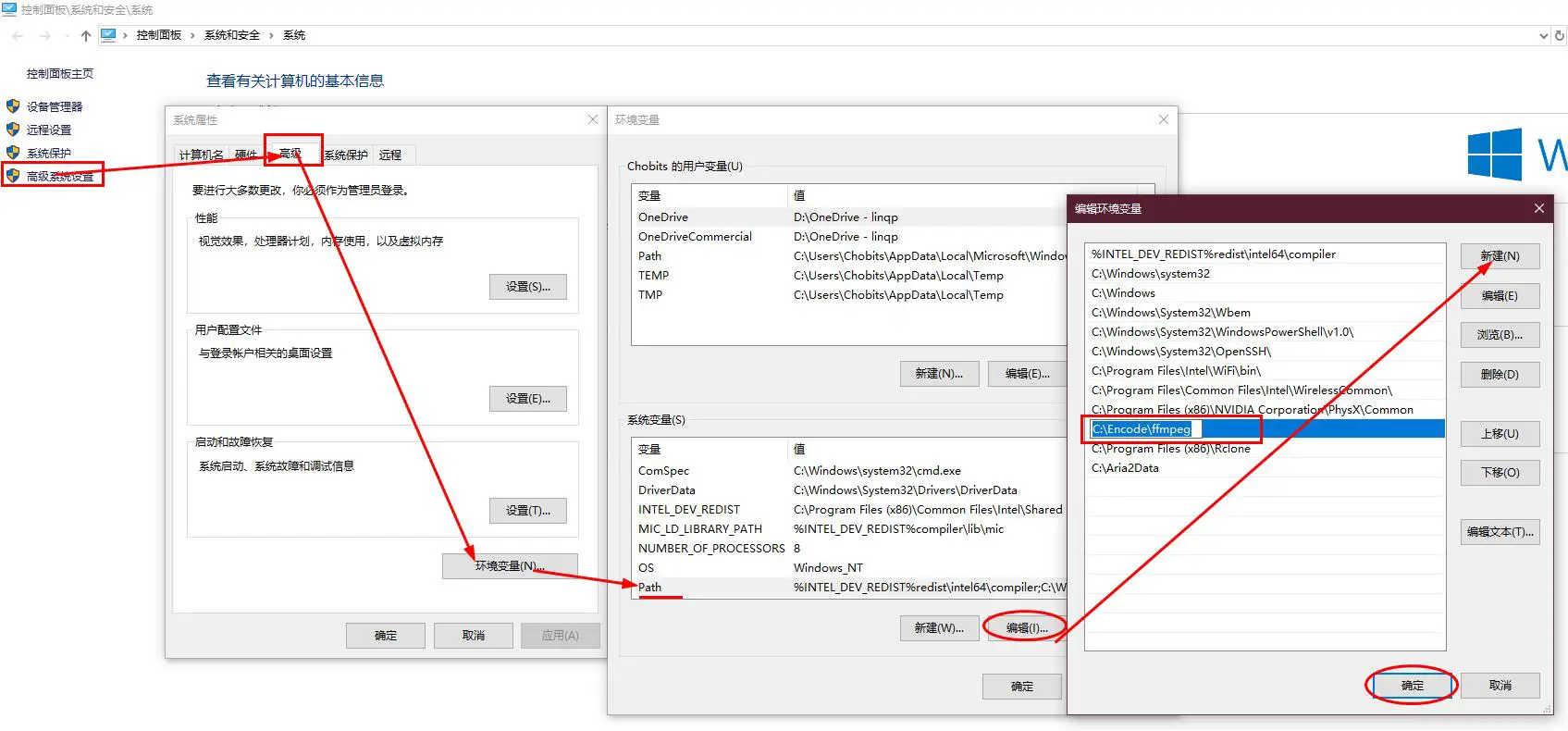Viewport: 1568px width, 731px height.
Task: Click the up-arrow navigation icon
Action: (85, 35)
